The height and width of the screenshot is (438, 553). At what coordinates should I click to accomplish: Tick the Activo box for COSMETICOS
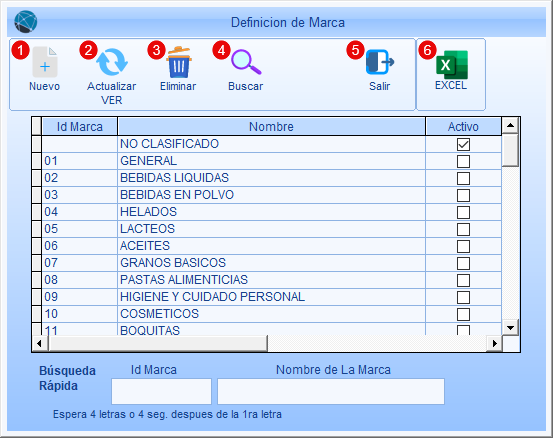(463, 314)
